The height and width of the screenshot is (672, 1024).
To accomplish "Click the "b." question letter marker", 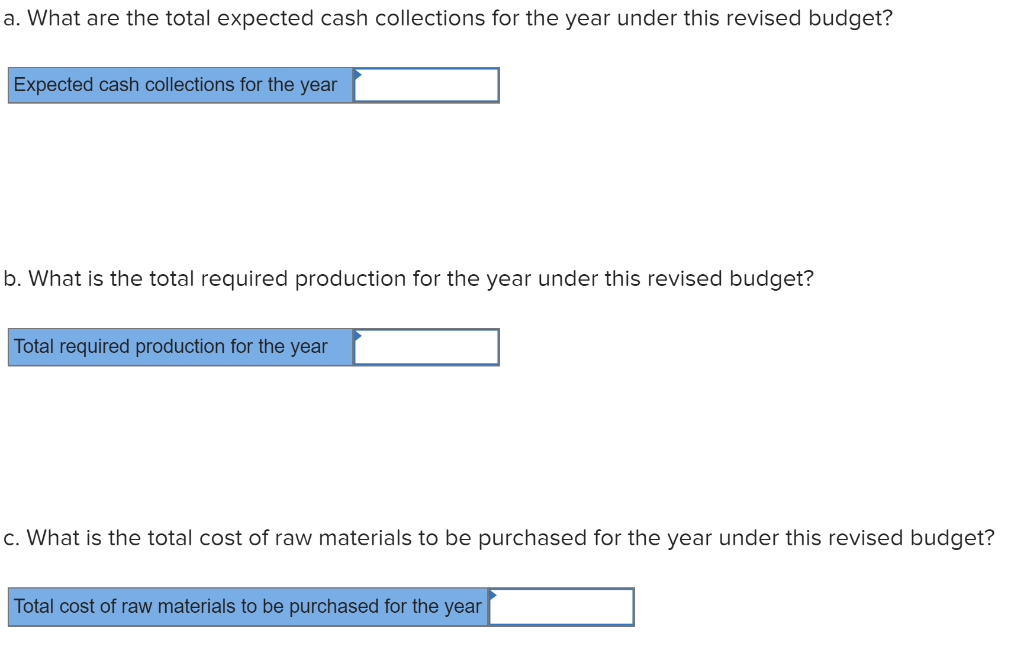I will [x=12, y=279].
